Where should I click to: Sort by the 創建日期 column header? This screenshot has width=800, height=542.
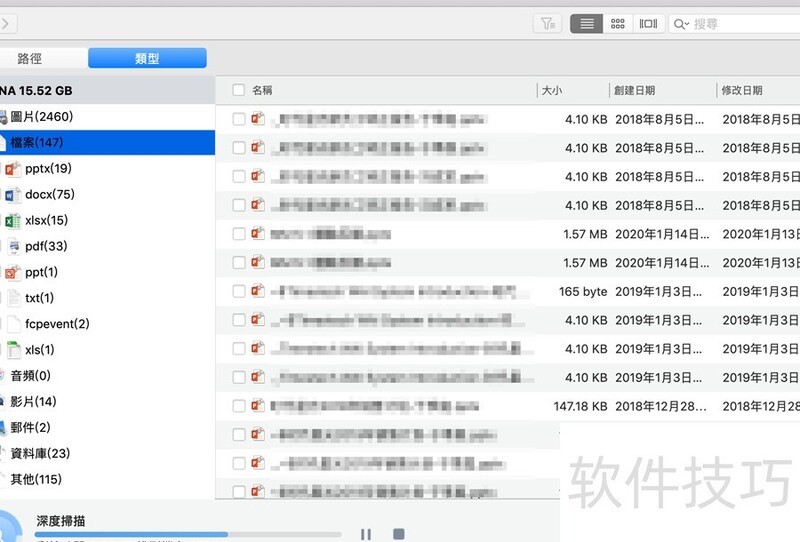pyautogui.click(x=635, y=90)
